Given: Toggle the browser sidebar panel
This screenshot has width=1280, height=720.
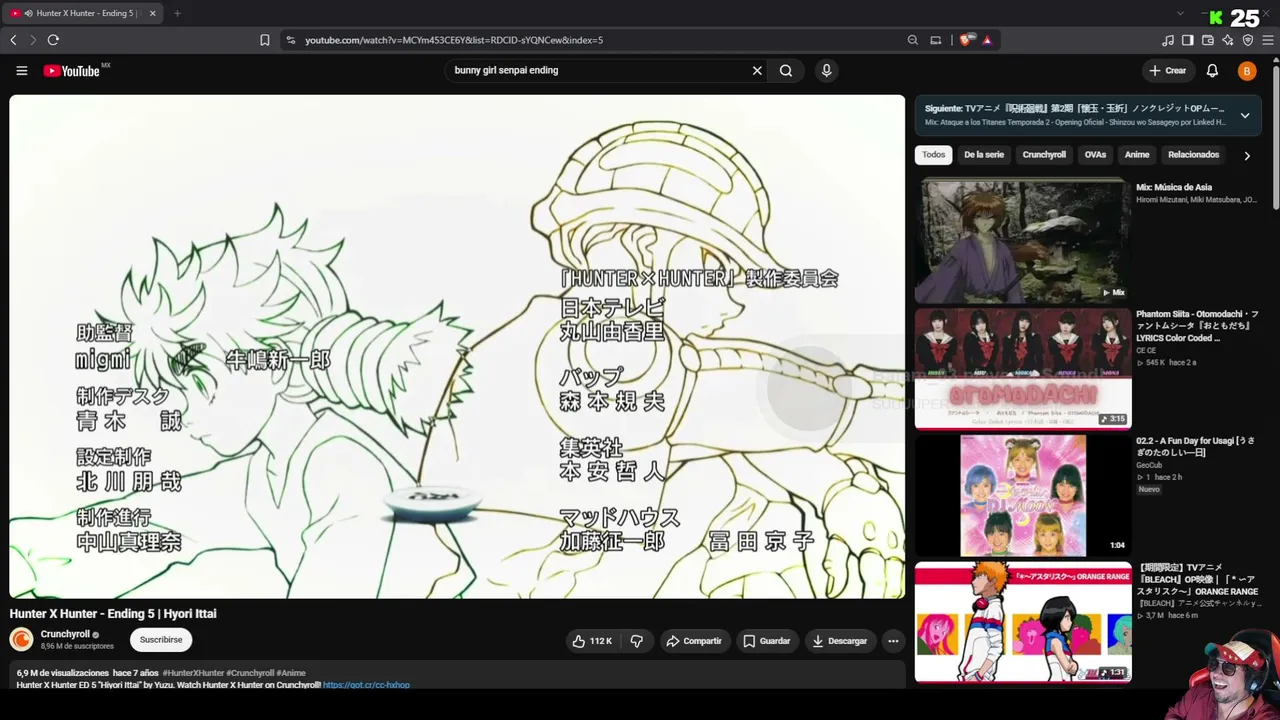Looking at the screenshot, I should (x=1188, y=40).
